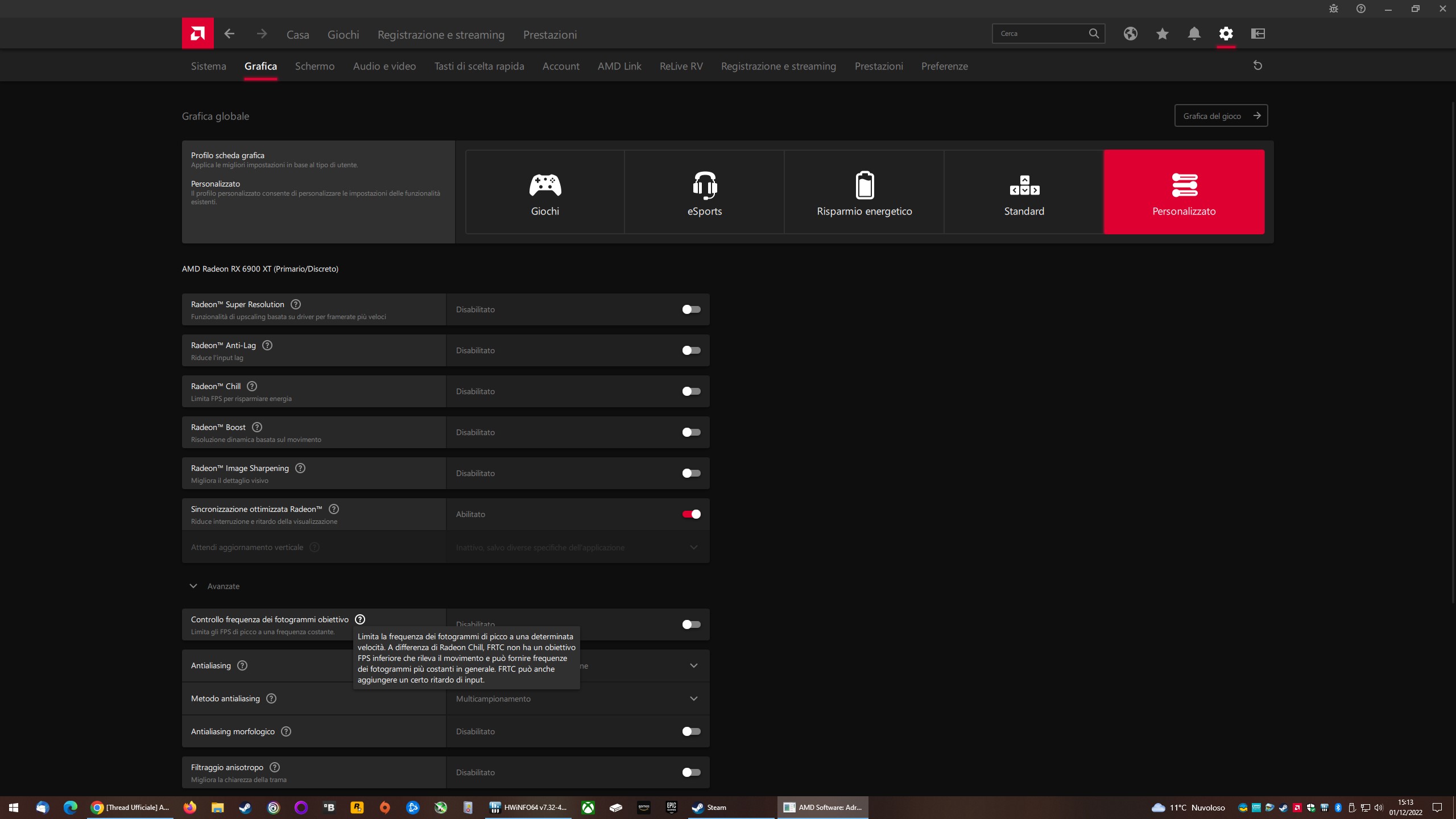Show help for Metodo antialiasing
1456x819 pixels.
pyautogui.click(x=271, y=698)
